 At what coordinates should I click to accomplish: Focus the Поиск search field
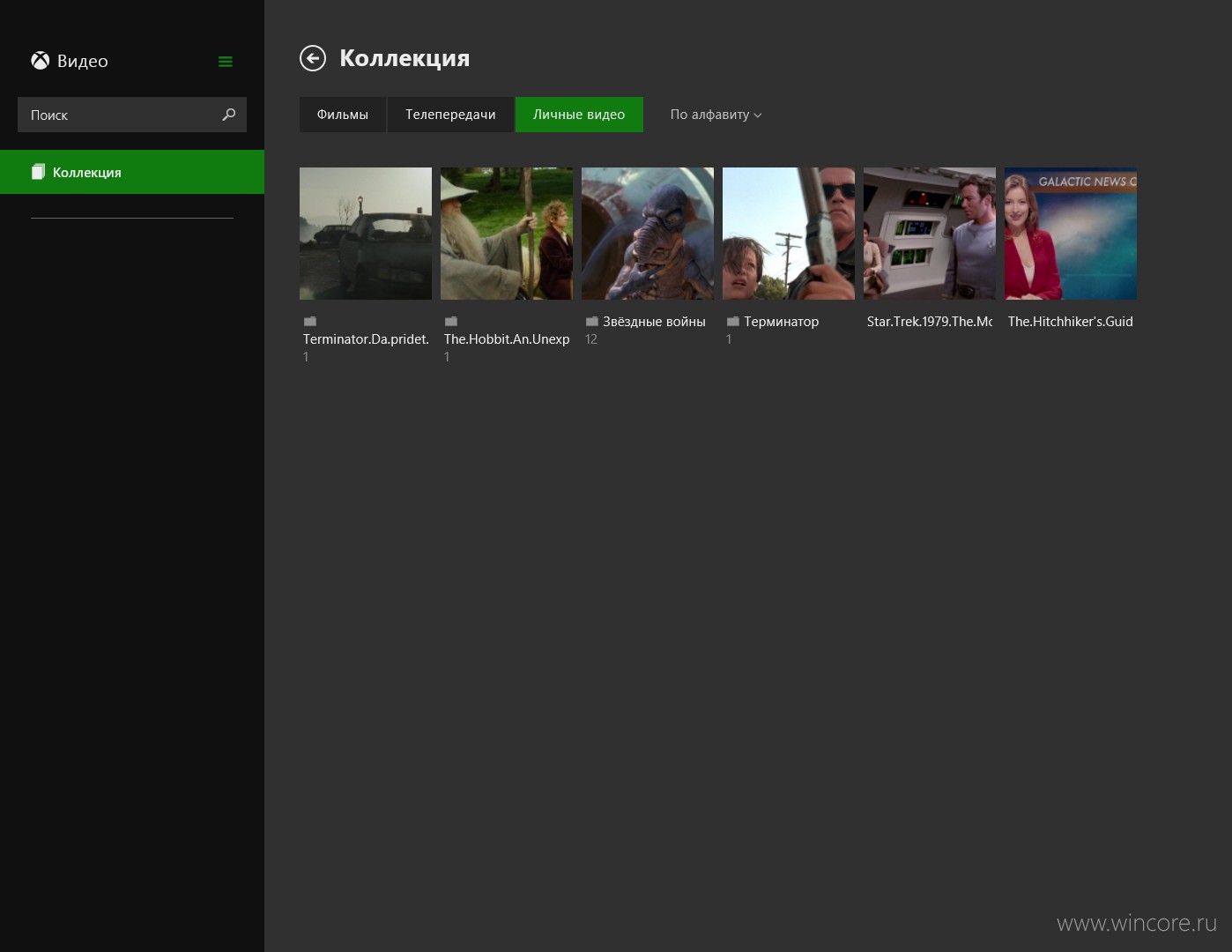[x=132, y=115]
